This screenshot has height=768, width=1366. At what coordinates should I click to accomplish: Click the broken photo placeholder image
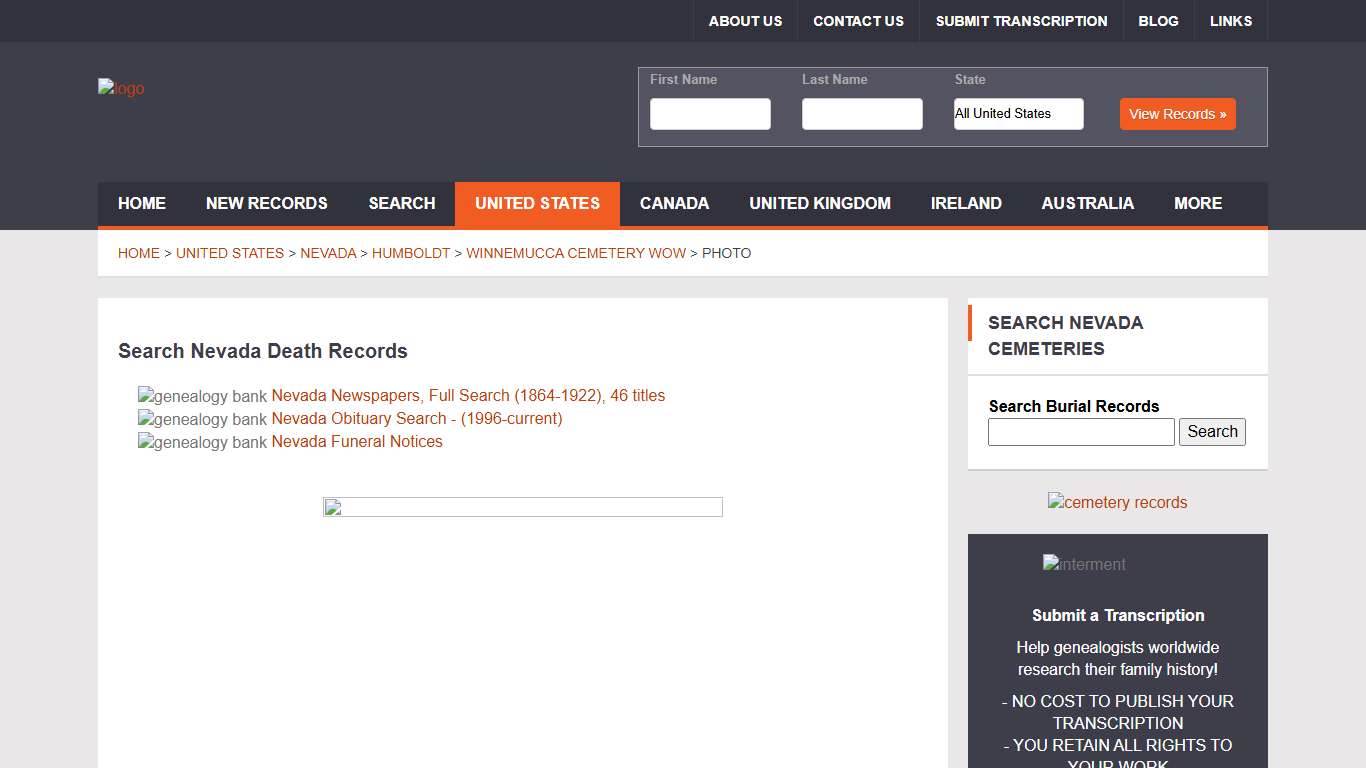coord(522,507)
